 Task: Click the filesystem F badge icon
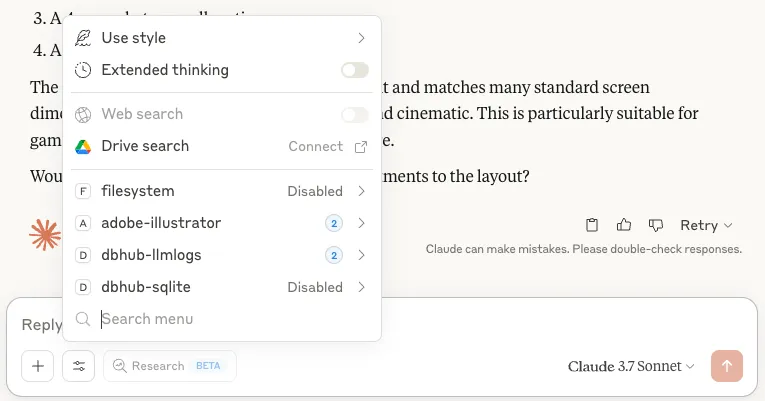point(83,191)
